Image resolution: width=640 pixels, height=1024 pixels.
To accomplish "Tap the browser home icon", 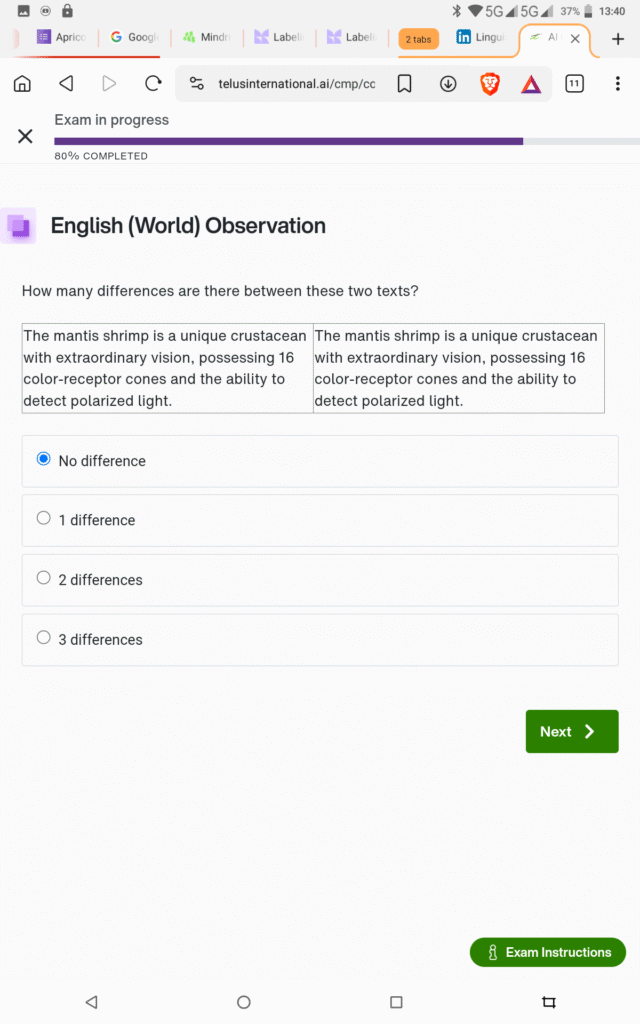I will tap(22, 84).
